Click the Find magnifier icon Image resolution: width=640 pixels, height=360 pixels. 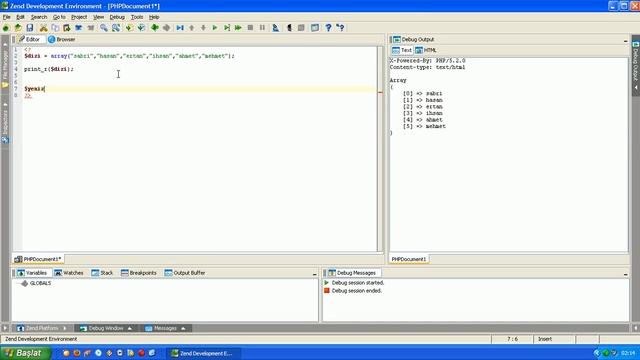coord(104,28)
